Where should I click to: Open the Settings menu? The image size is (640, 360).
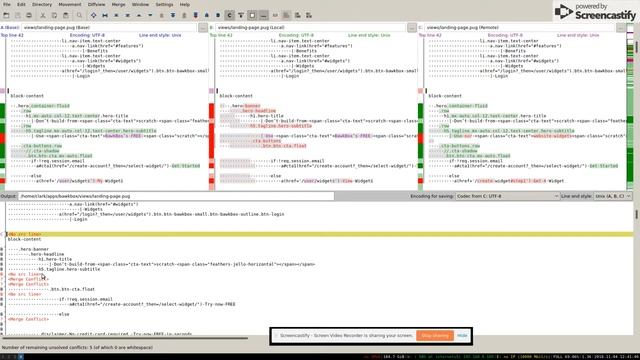point(164,4)
